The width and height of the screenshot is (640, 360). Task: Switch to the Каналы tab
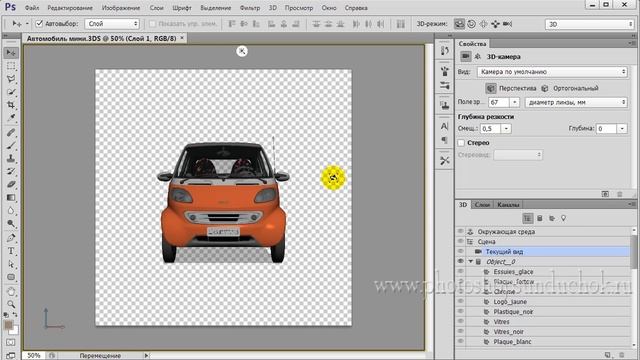[508, 204]
